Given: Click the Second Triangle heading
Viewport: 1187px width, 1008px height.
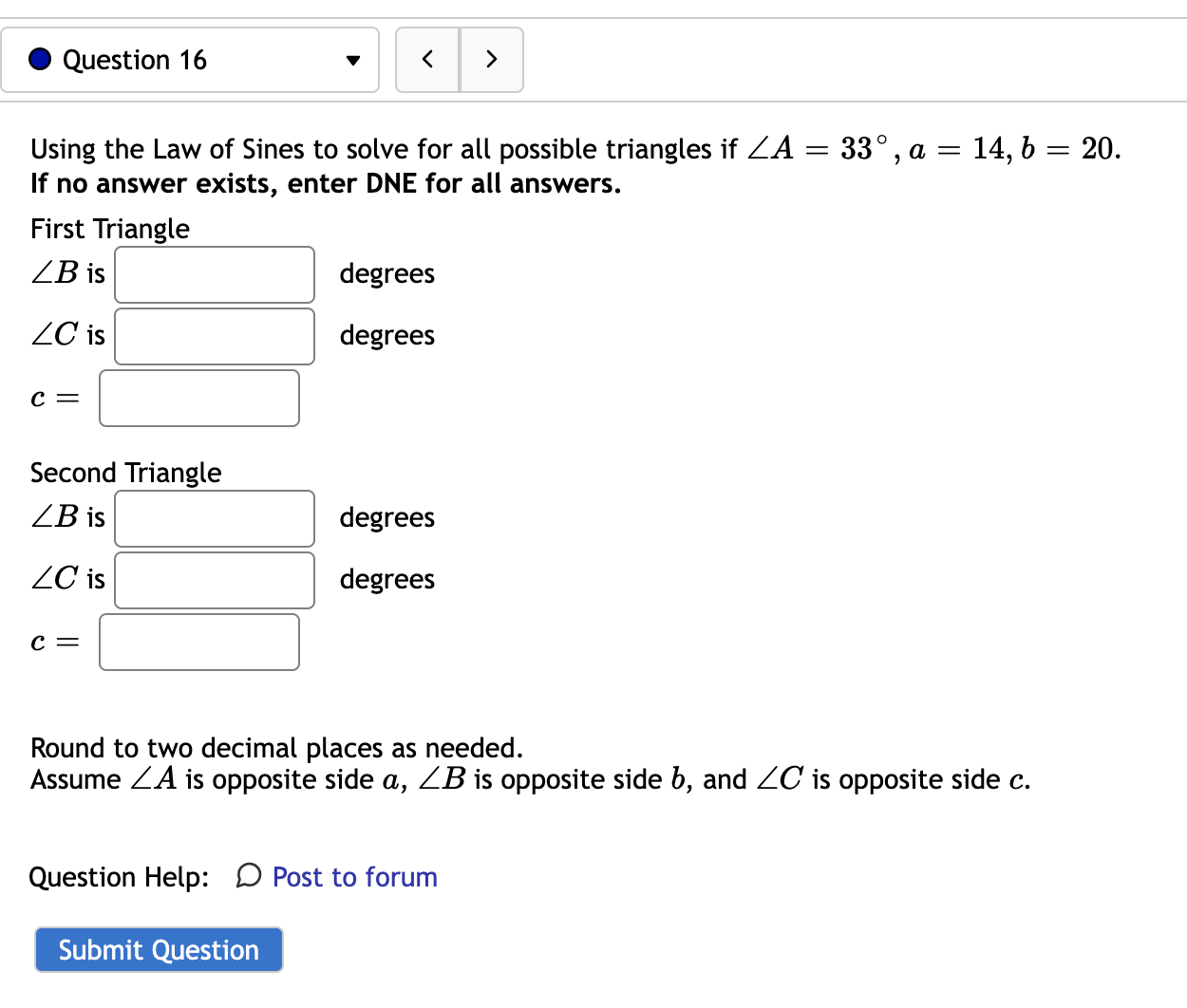Looking at the screenshot, I should [x=125, y=472].
